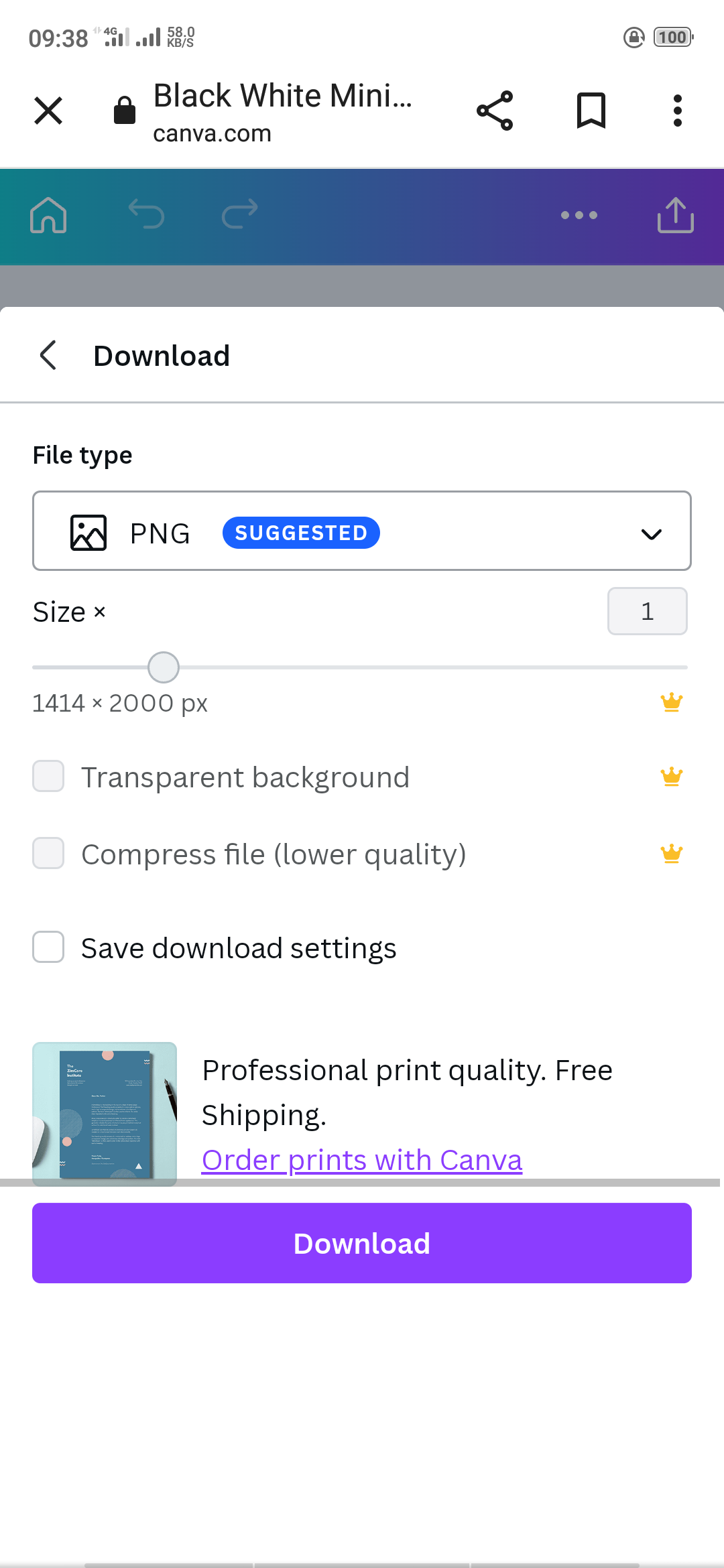
Task: Tap the browser share icon
Action: pos(495,111)
